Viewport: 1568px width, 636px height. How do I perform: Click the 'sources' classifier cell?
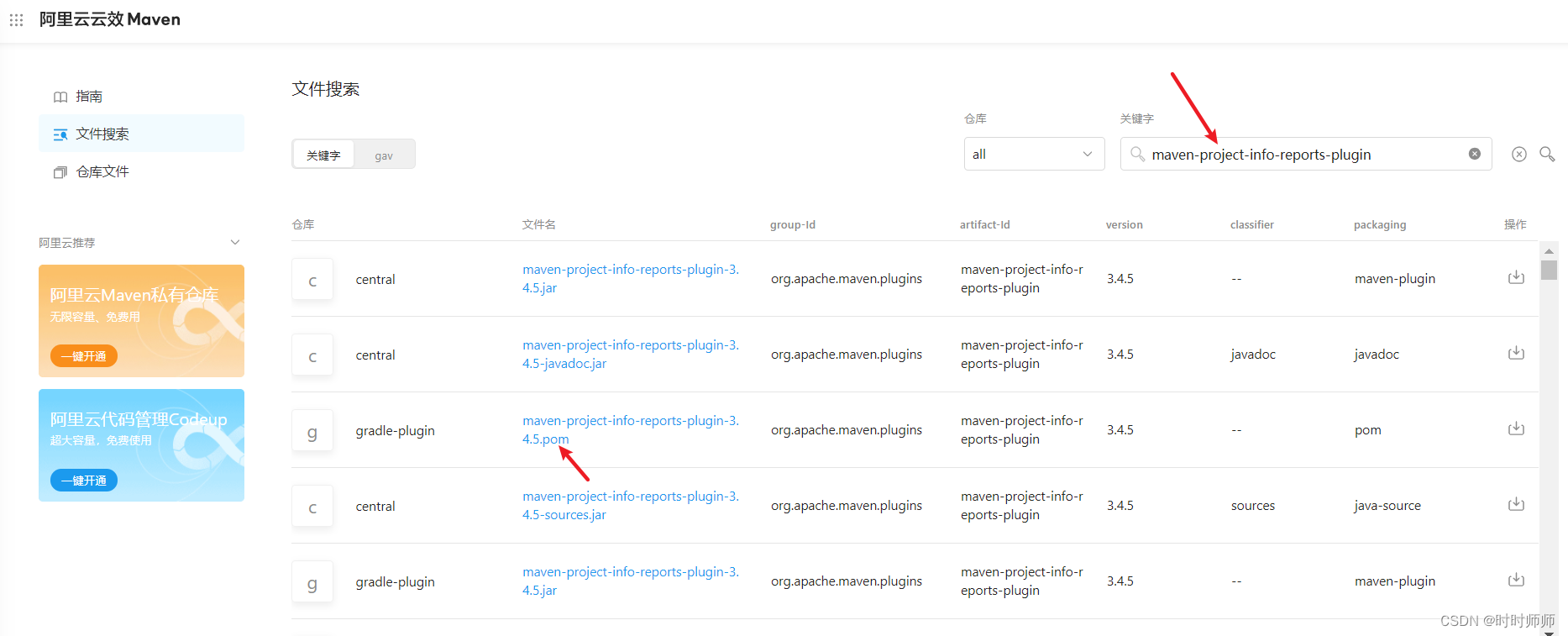[1253, 506]
